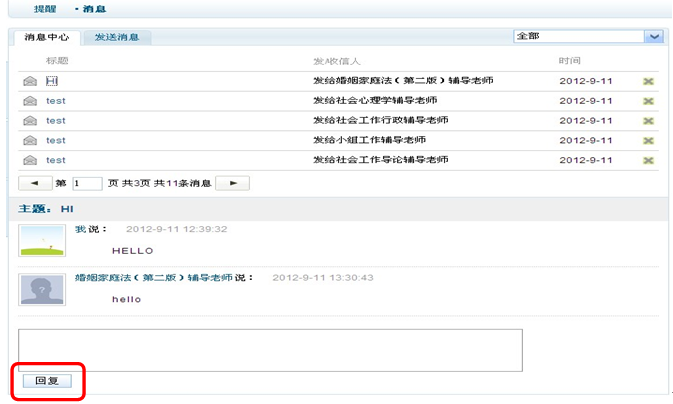The width and height of the screenshot is (673, 404).
Task: Delete the message sent to 社会工作行政辅导老师
Action: point(648,121)
